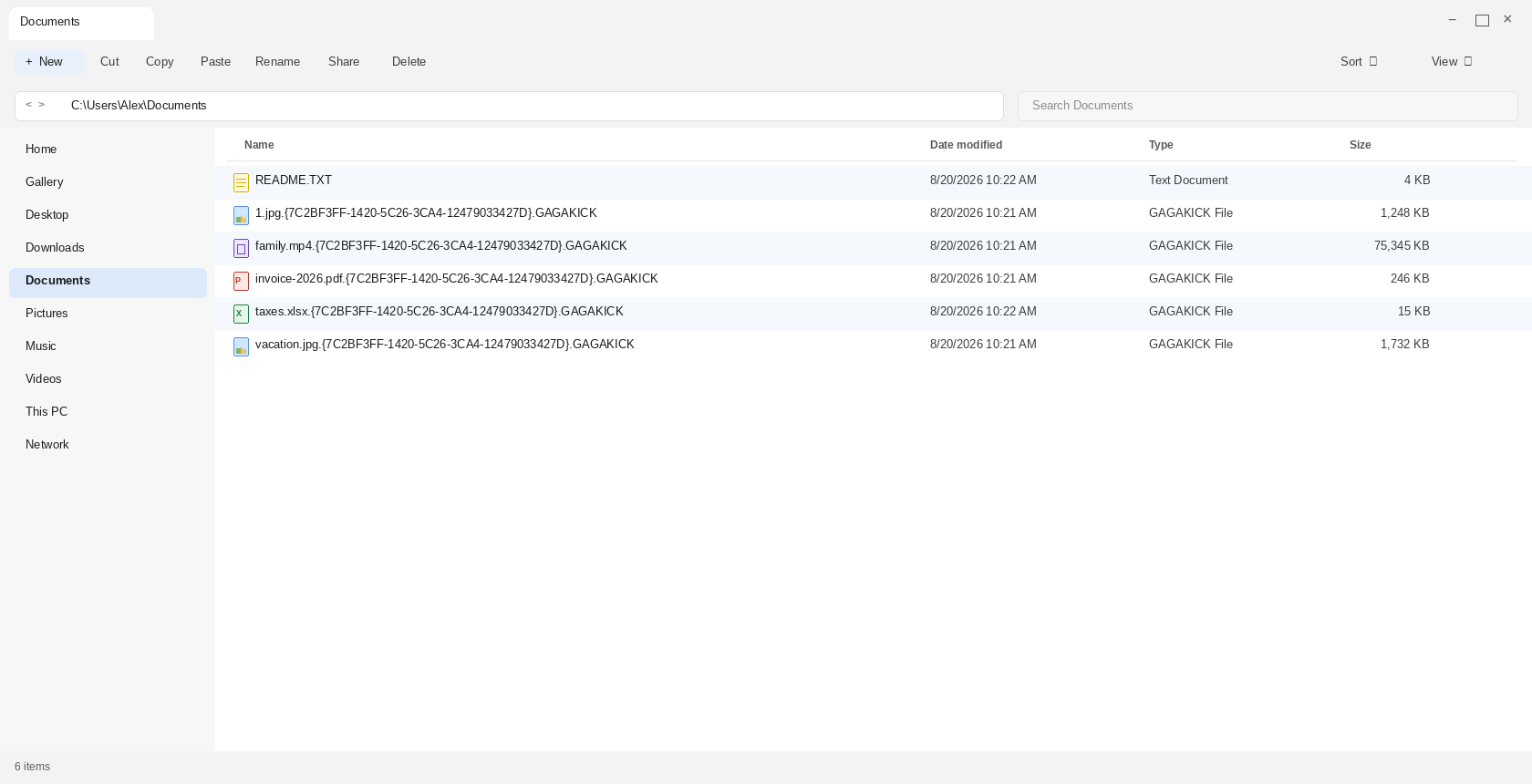
Task: Open Network in the sidebar
Action: pyautogui.click(x=108, y=445)
